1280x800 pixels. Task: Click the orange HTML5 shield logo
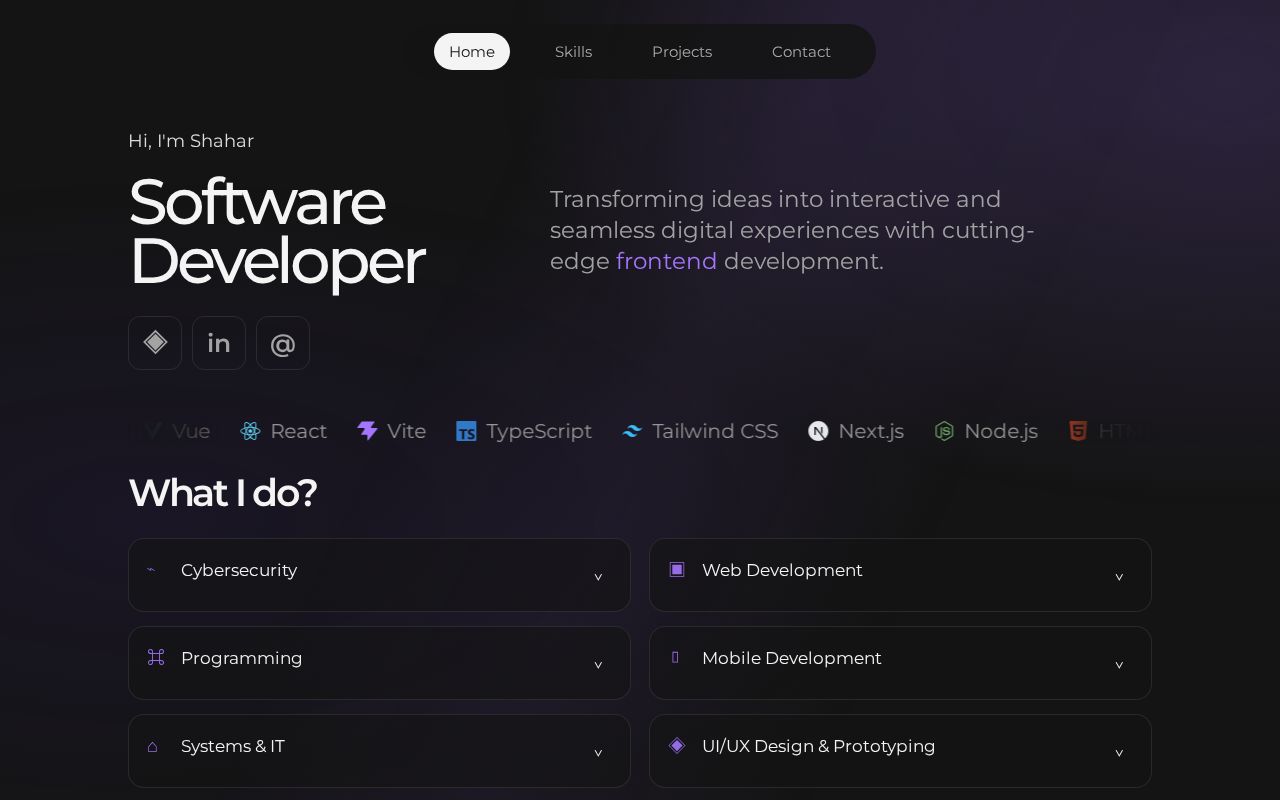click(1078, 431)
